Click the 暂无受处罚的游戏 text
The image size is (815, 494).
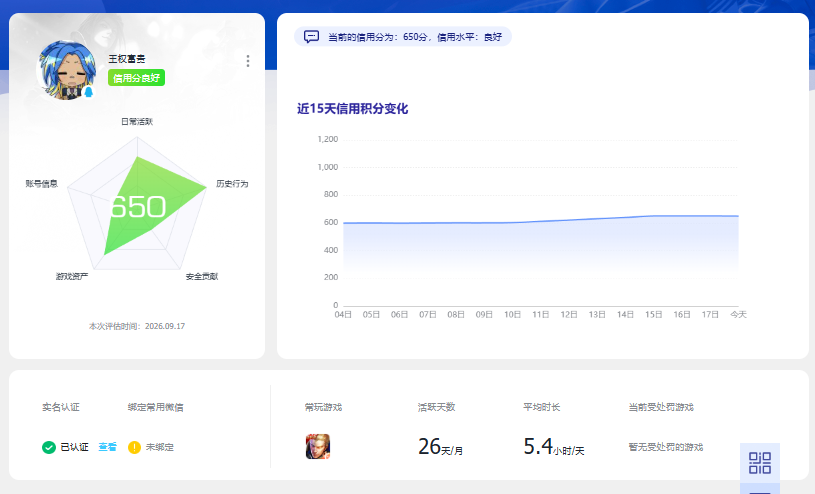point(666,447)
